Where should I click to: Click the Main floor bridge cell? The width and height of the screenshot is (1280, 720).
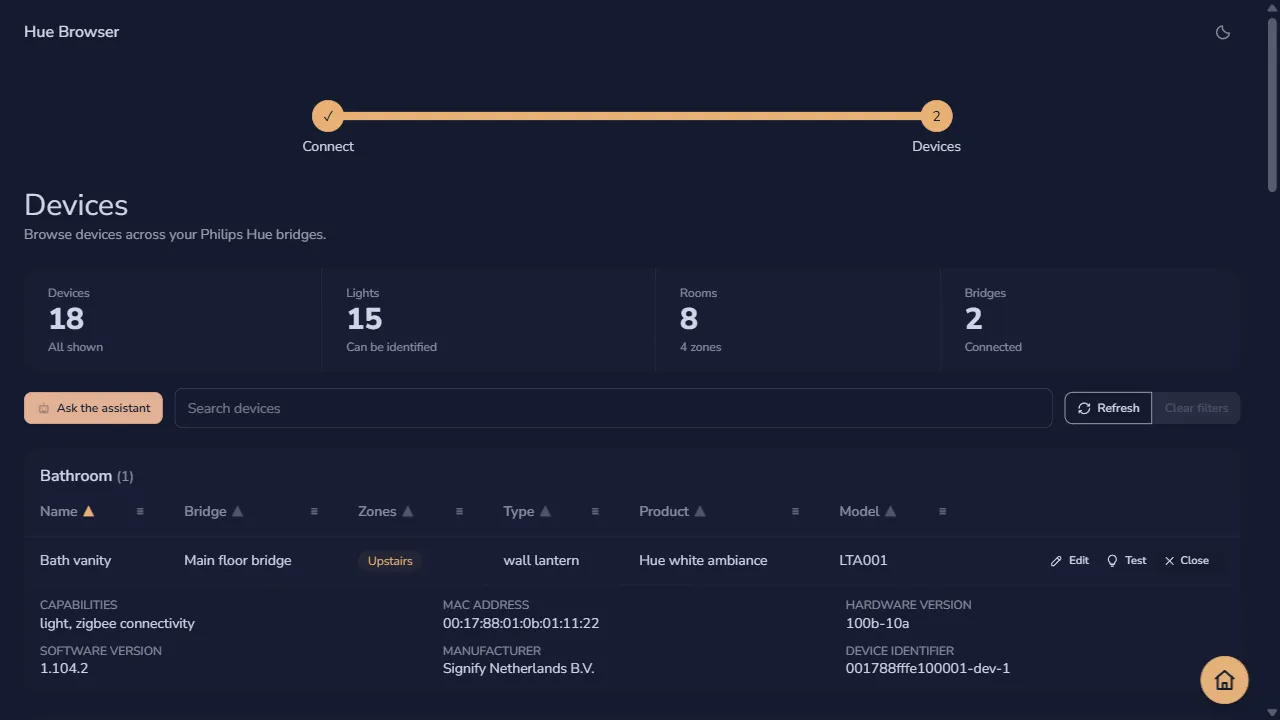point(238,560)
